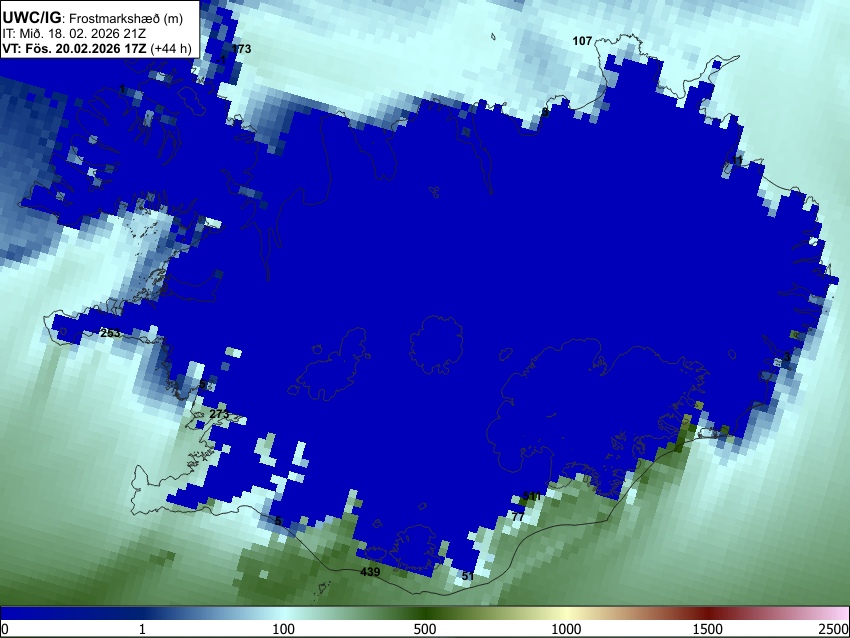
Task: Click the map value label 51
Action: click(x=468, y=576)
